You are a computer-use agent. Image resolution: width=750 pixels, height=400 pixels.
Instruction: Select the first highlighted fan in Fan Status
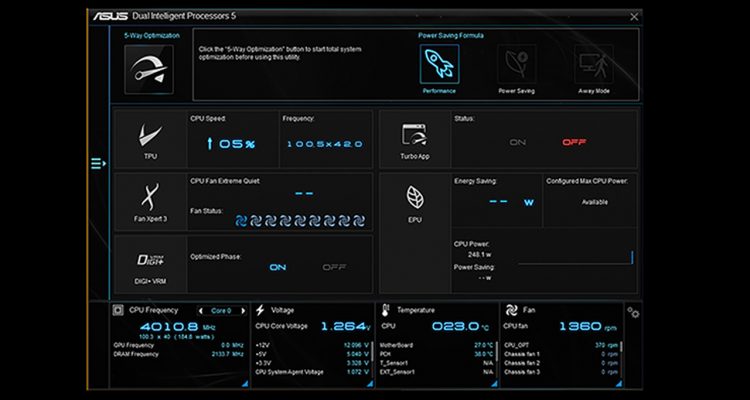(x=242, y=221)
